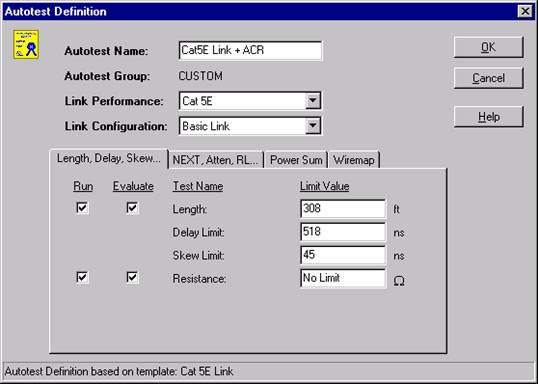The height and width of the screenshot is (384, 538).
Task: Edit the Delay Limit value 518
Action: tap(343, 232)
